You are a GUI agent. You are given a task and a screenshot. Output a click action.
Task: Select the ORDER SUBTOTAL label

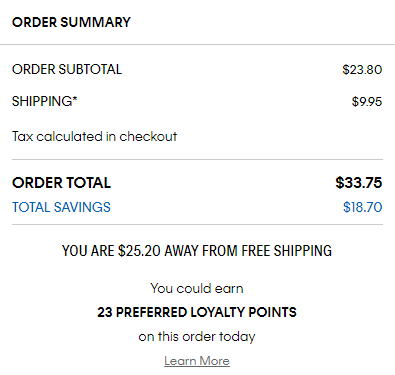[67, 69]
